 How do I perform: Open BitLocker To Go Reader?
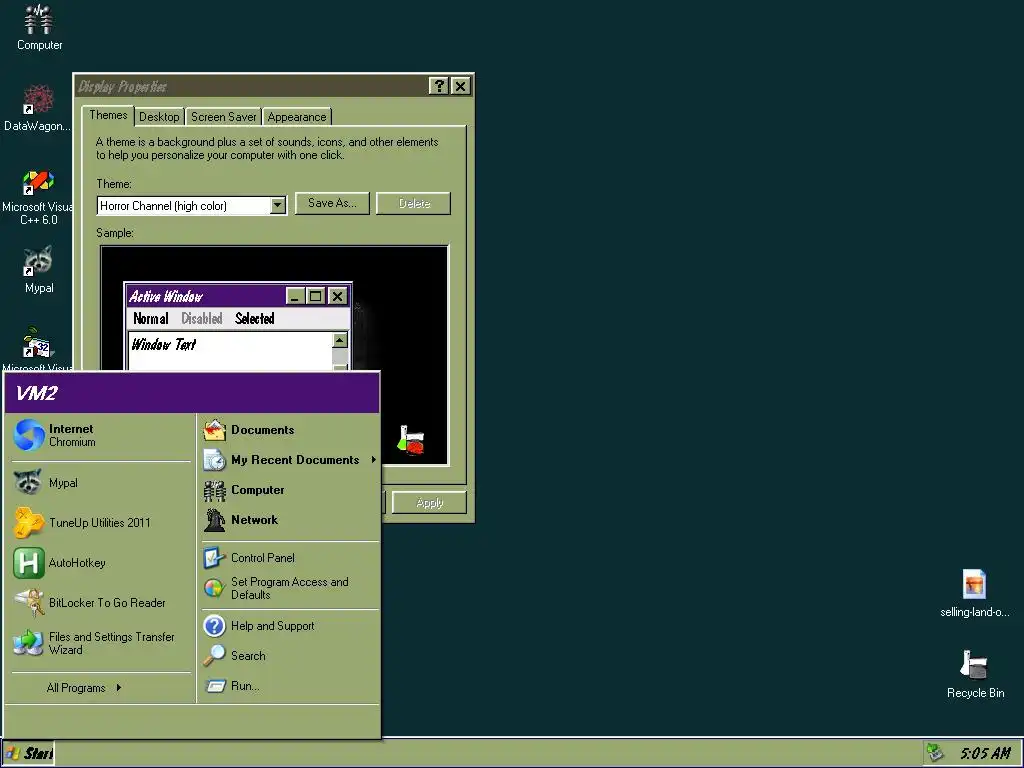tap(101, 602)
